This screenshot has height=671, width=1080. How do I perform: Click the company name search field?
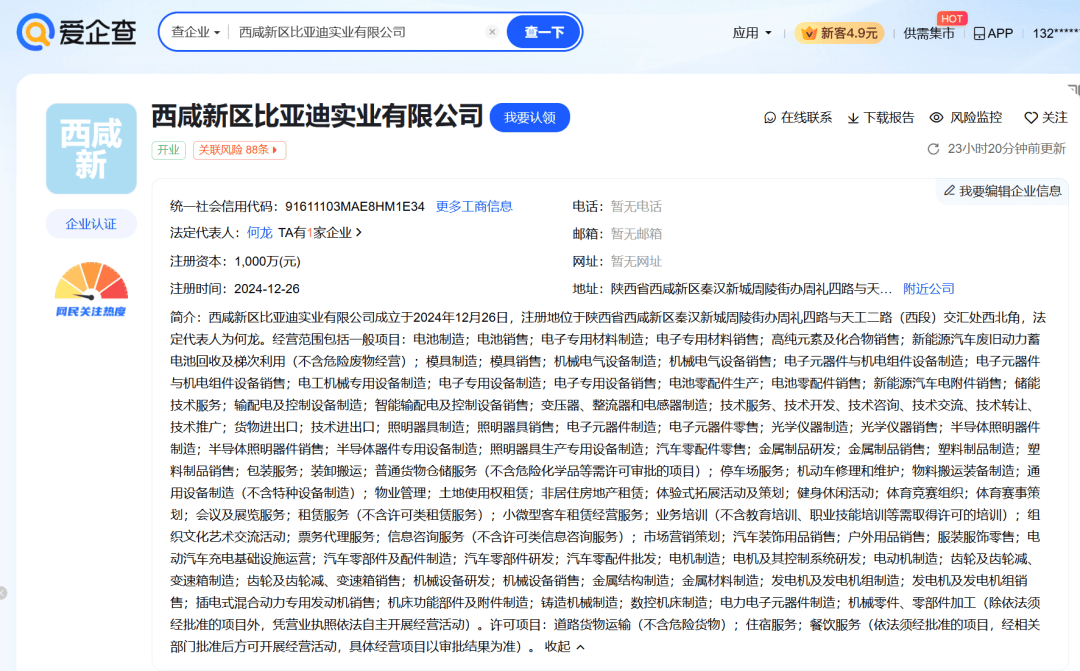click(358, 32)
